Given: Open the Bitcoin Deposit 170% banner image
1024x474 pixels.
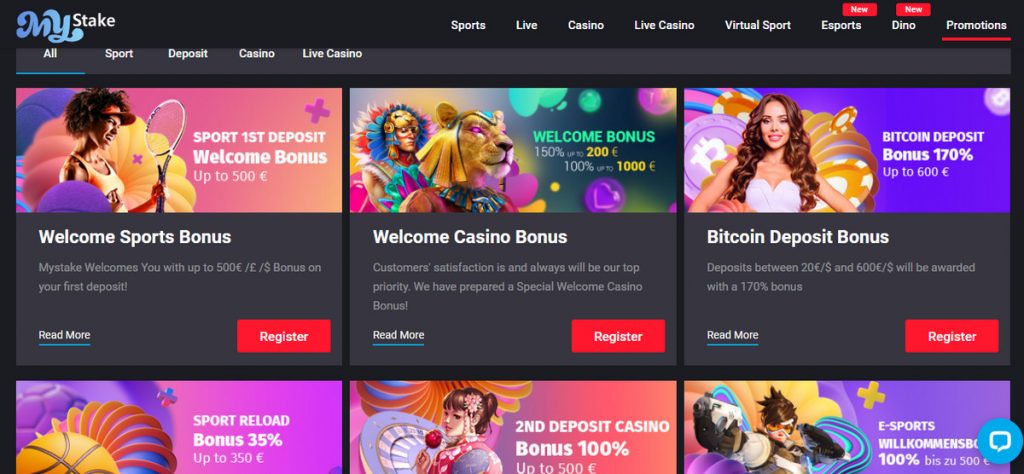Looking at the screenshot, I should pyautogui.click(x=847, y=150).
